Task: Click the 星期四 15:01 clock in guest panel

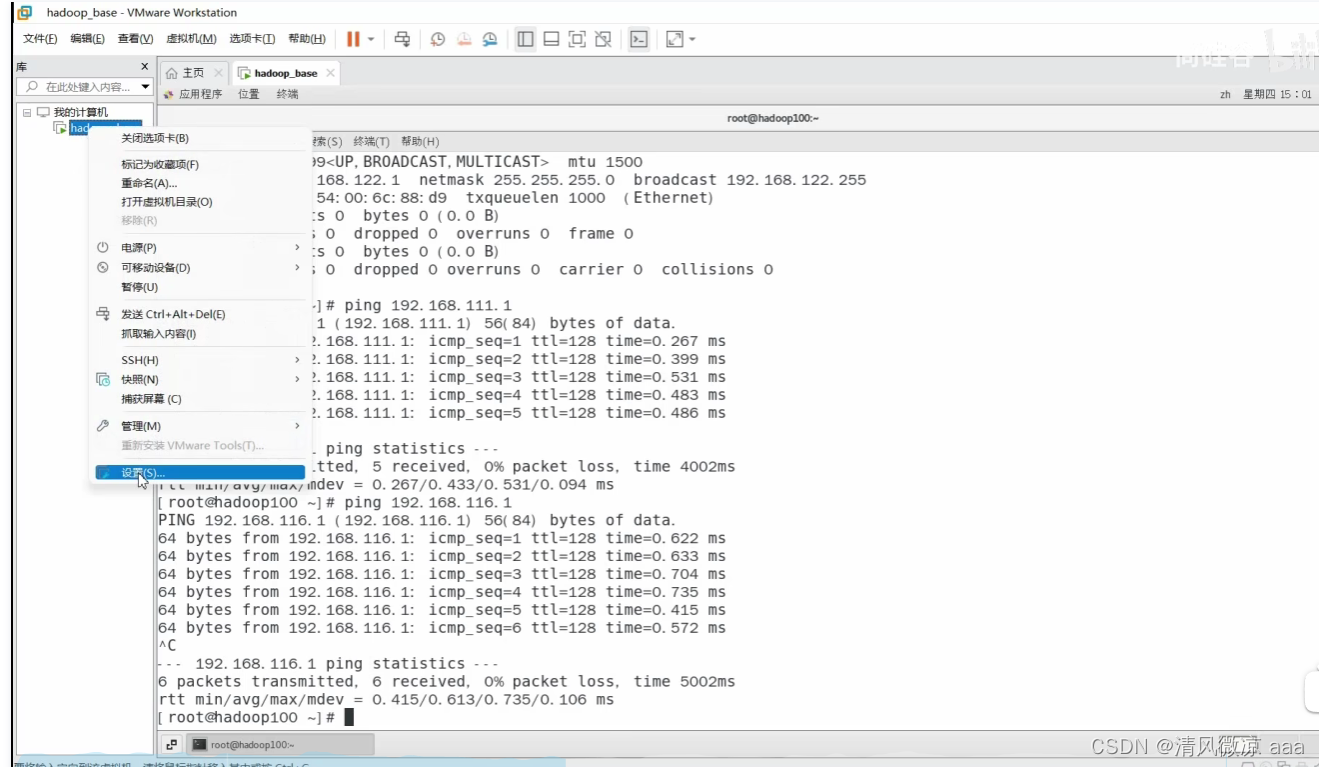Action: [x=1277, y=94]
